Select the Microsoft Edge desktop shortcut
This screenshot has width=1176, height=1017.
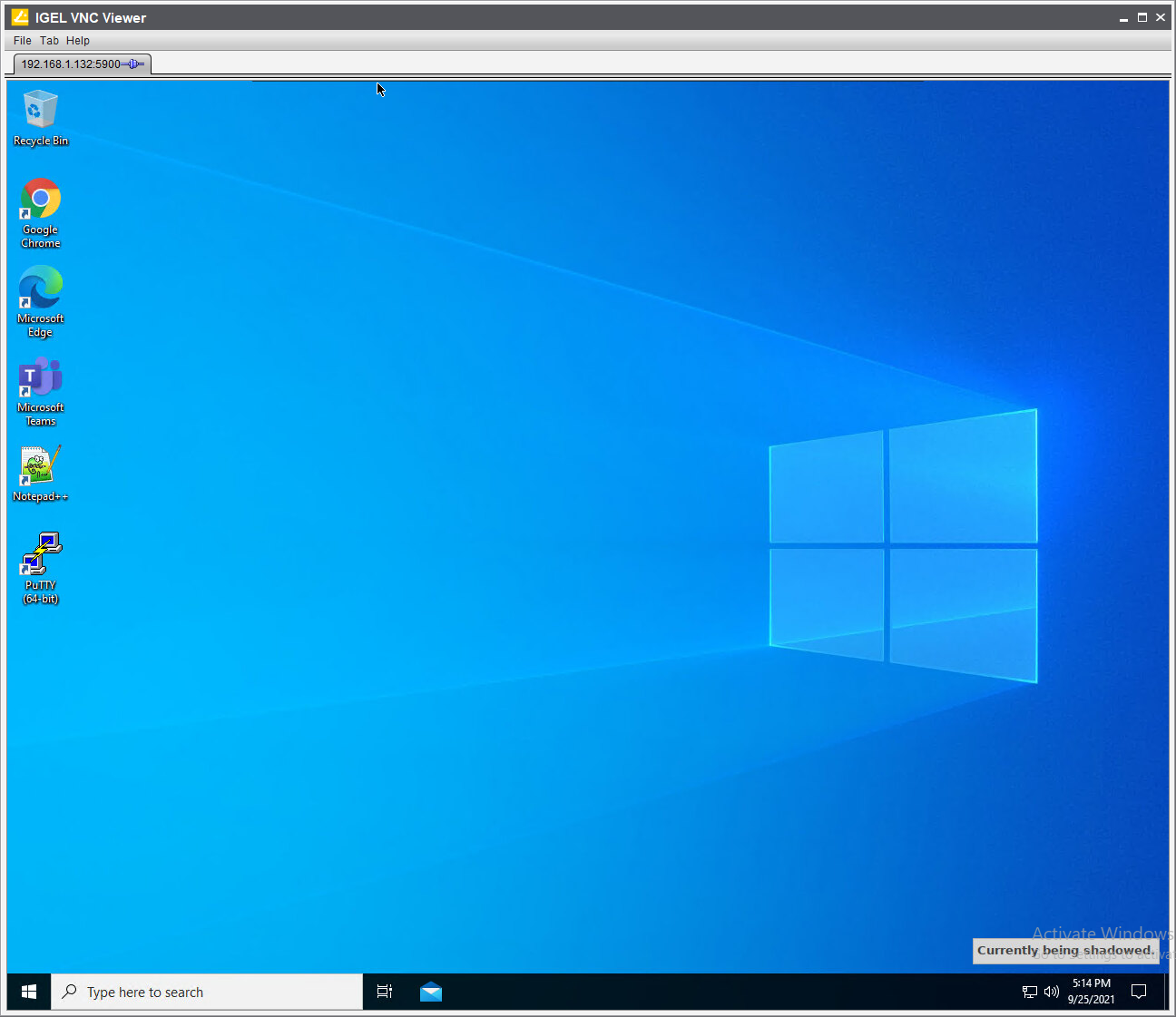coord(40,300)
